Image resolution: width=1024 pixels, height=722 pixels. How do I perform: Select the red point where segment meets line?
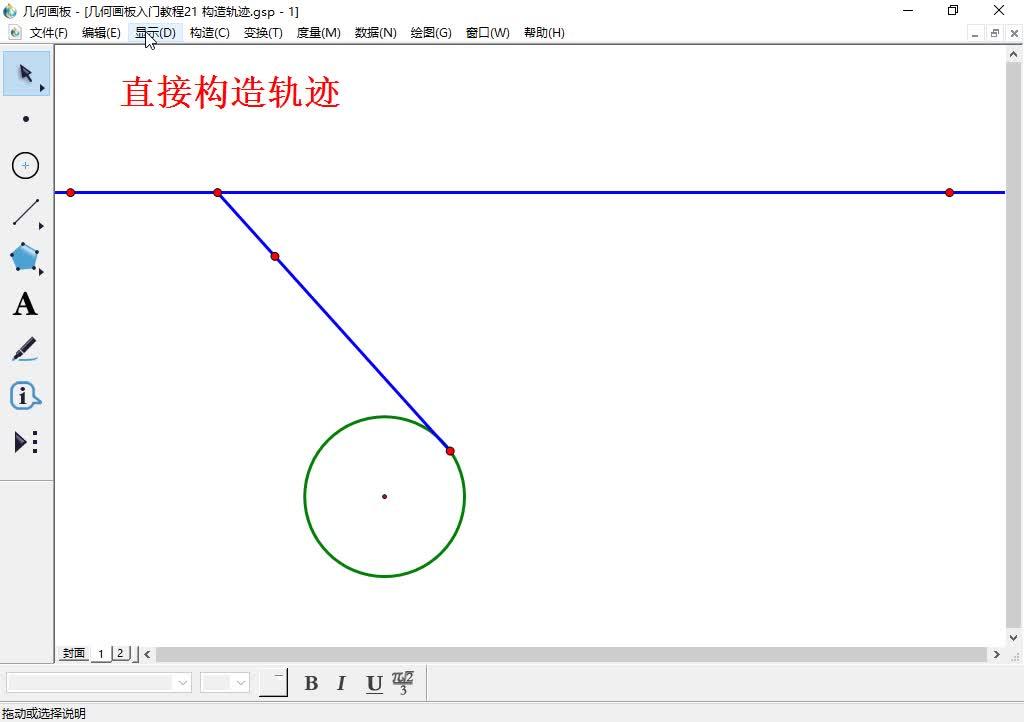[217, 193]
